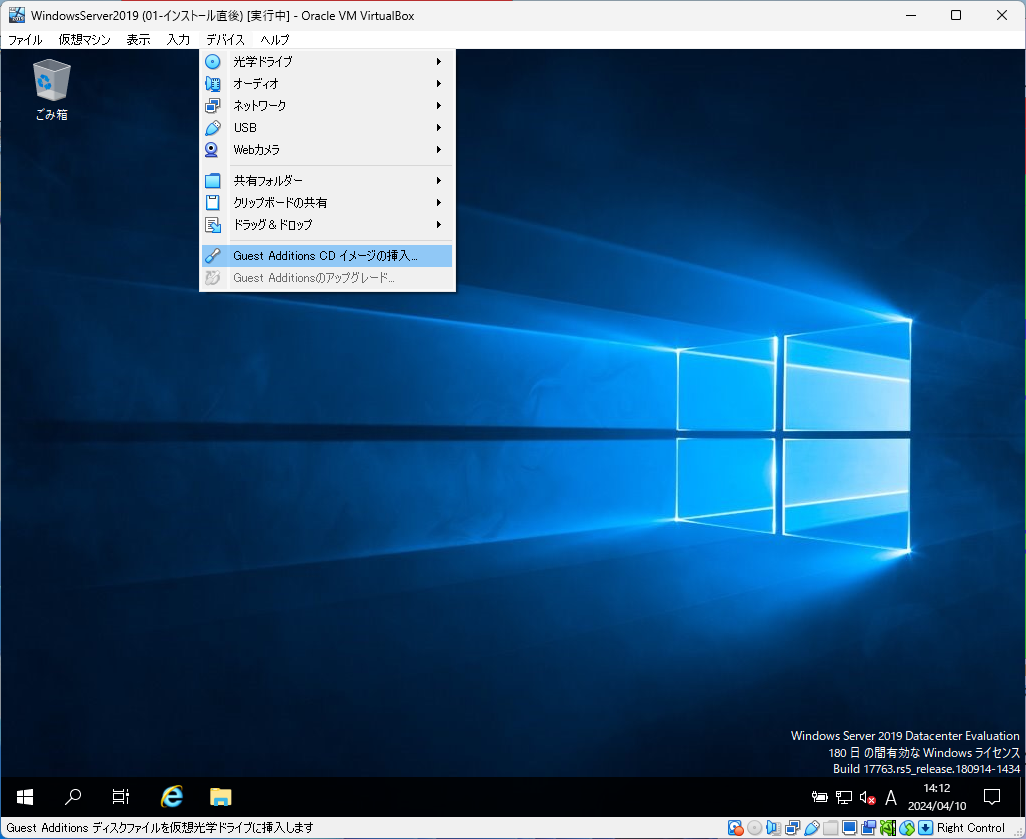Click the VirtualBox window title icon
The width and height of the screenshot is (1026, 839).
(x=16, y=15)
